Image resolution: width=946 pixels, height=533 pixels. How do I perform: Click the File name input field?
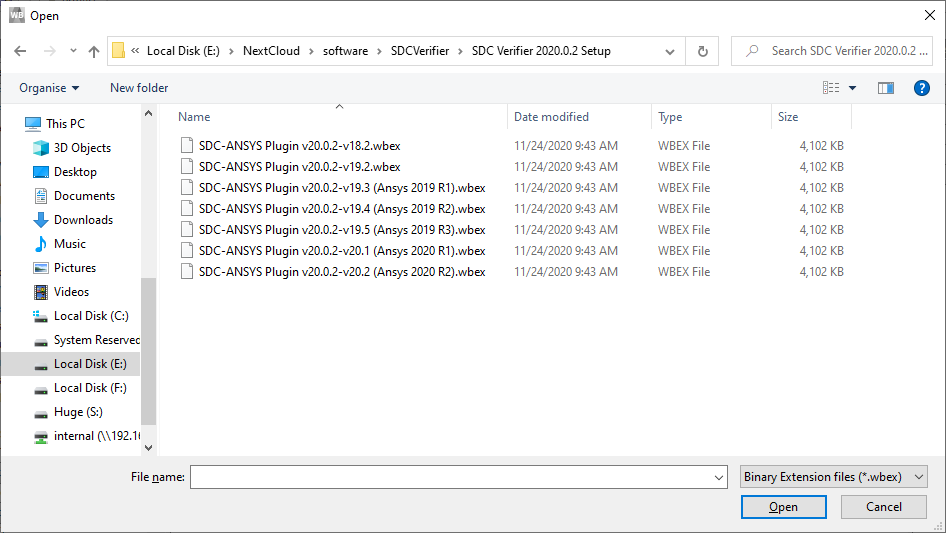(x=451, y=477)
